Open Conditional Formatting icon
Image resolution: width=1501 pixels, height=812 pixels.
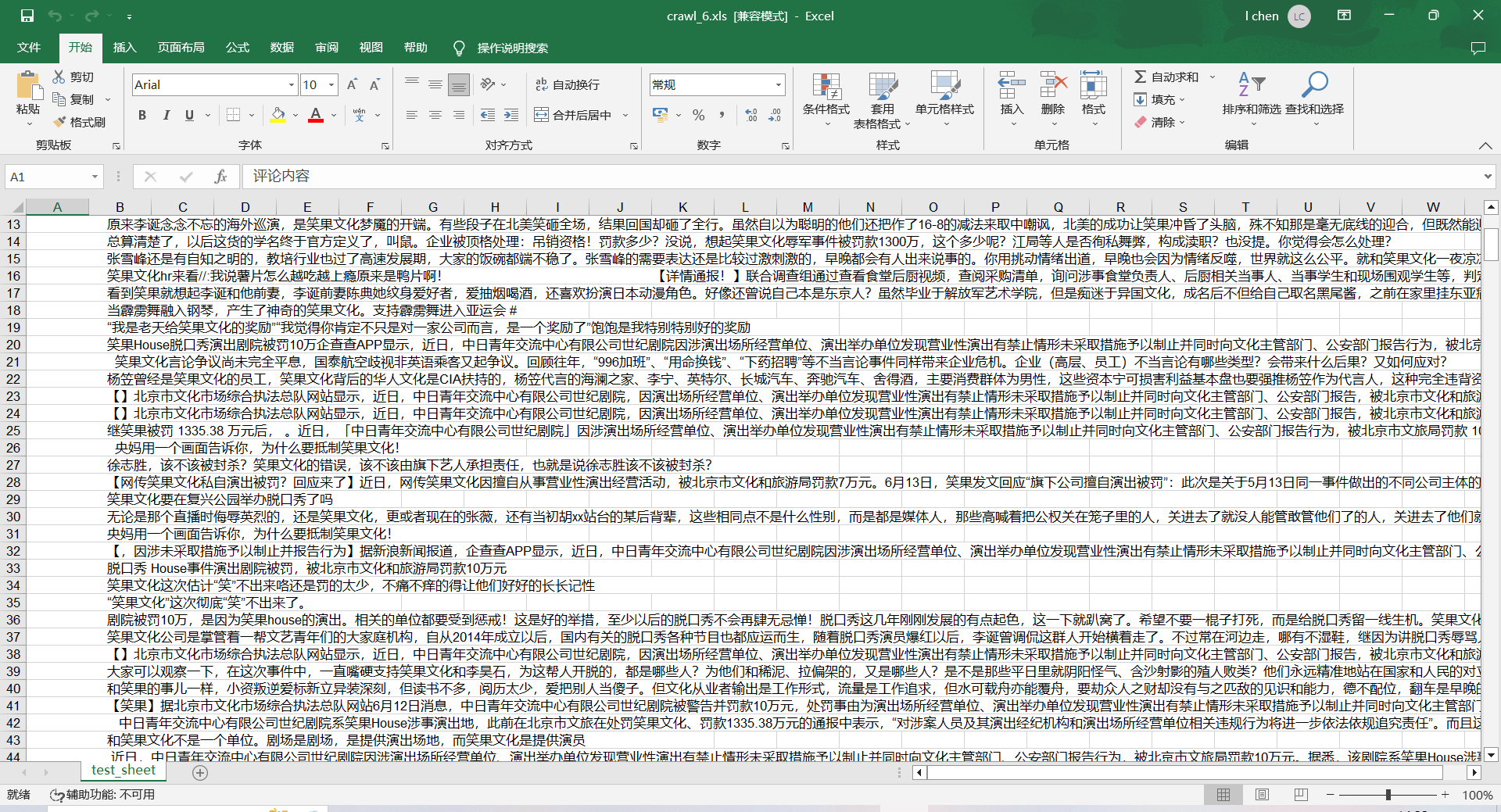tap(826, 86)
